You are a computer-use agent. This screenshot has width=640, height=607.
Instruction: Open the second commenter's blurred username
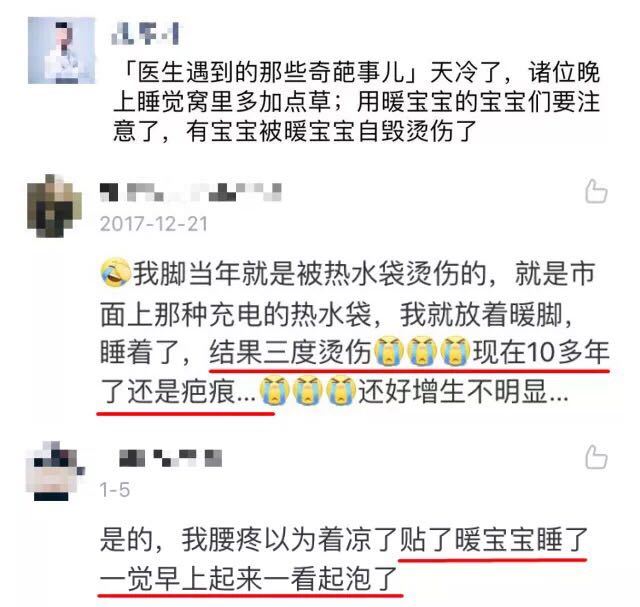point(170,458)
